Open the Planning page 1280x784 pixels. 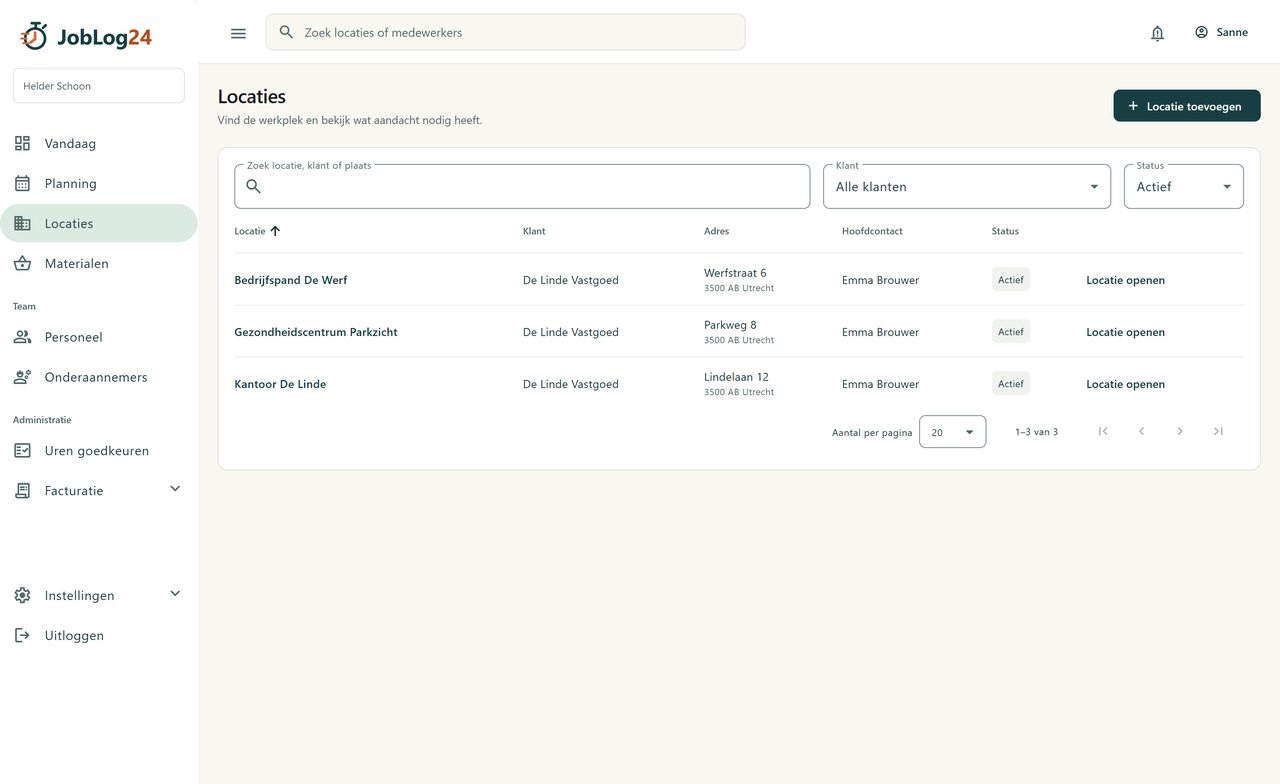click(98, 184)
